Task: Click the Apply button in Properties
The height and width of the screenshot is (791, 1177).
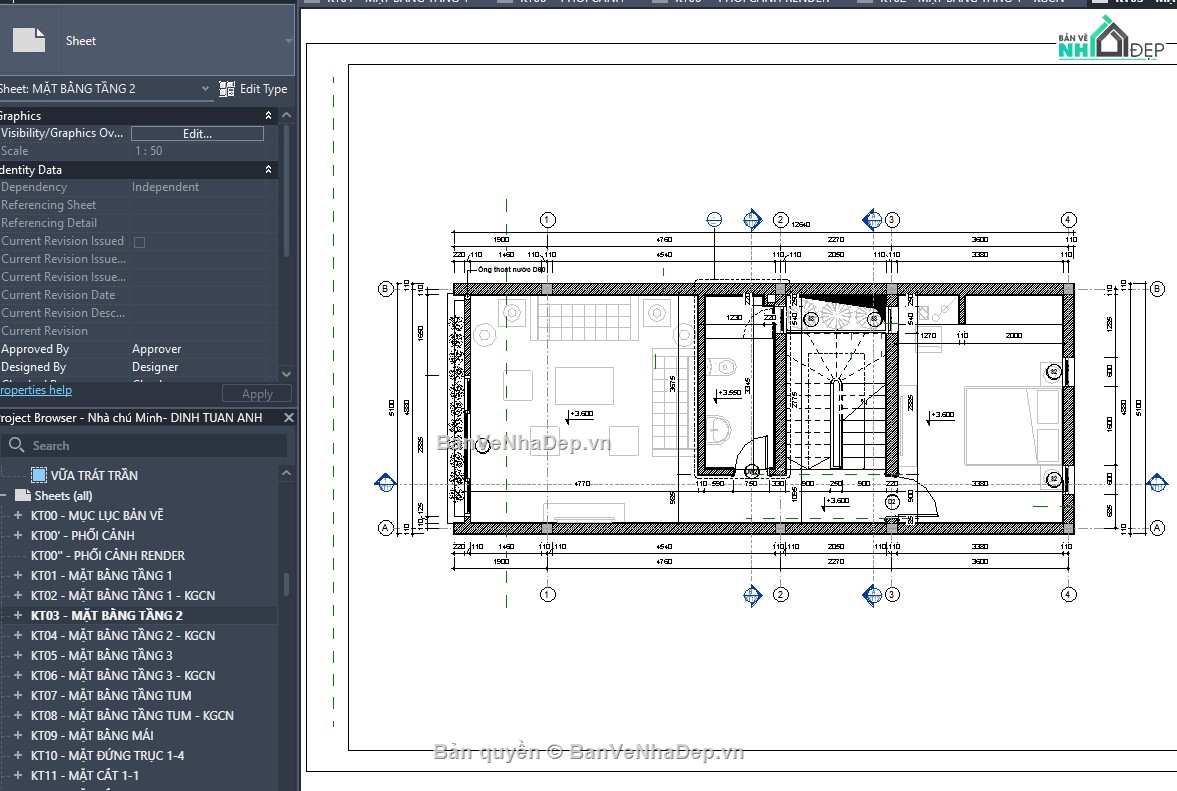Action: [257, 393]
